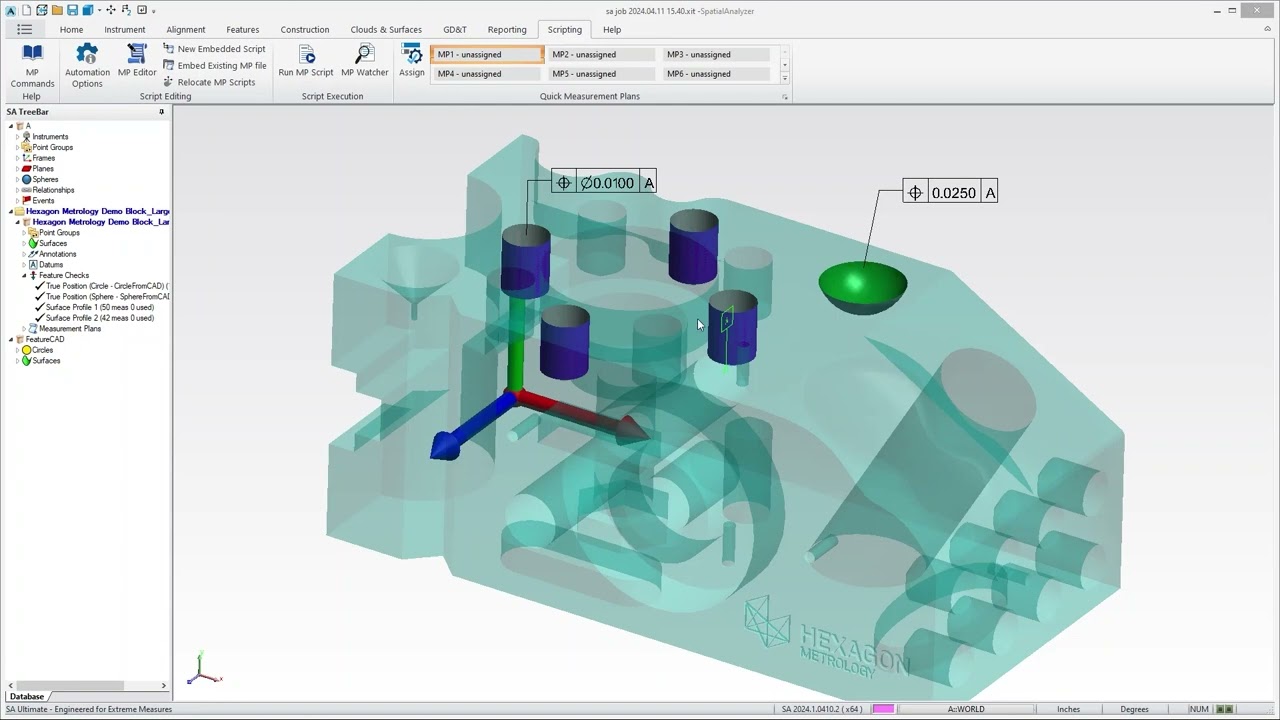Open the Help tab

click(612, 30)
